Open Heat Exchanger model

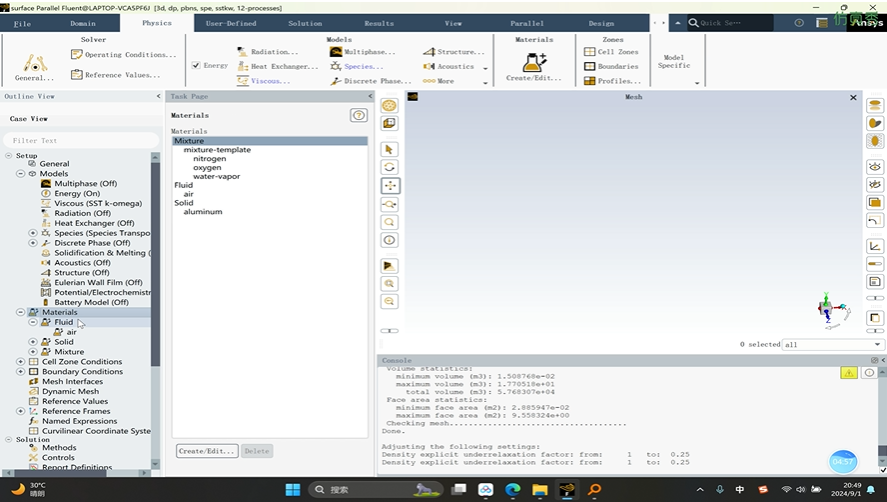click(x=278, y=66)
